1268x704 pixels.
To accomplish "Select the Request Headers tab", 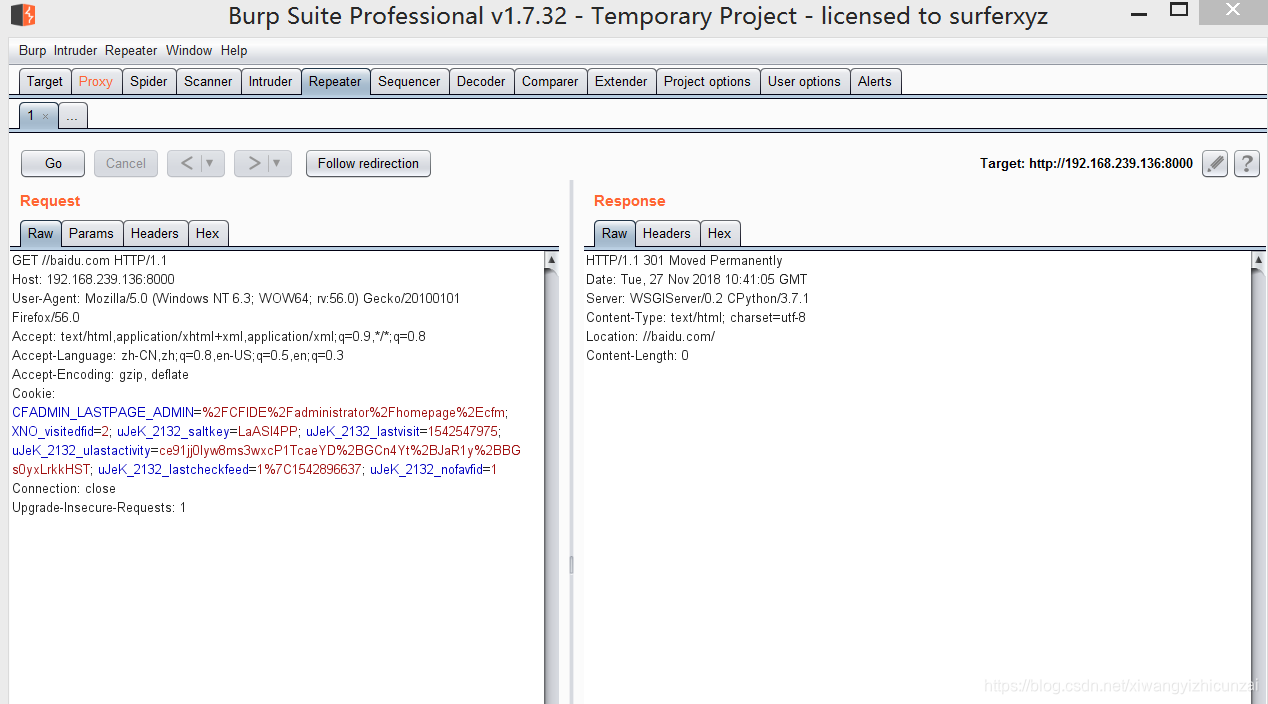I will point(155,233).
